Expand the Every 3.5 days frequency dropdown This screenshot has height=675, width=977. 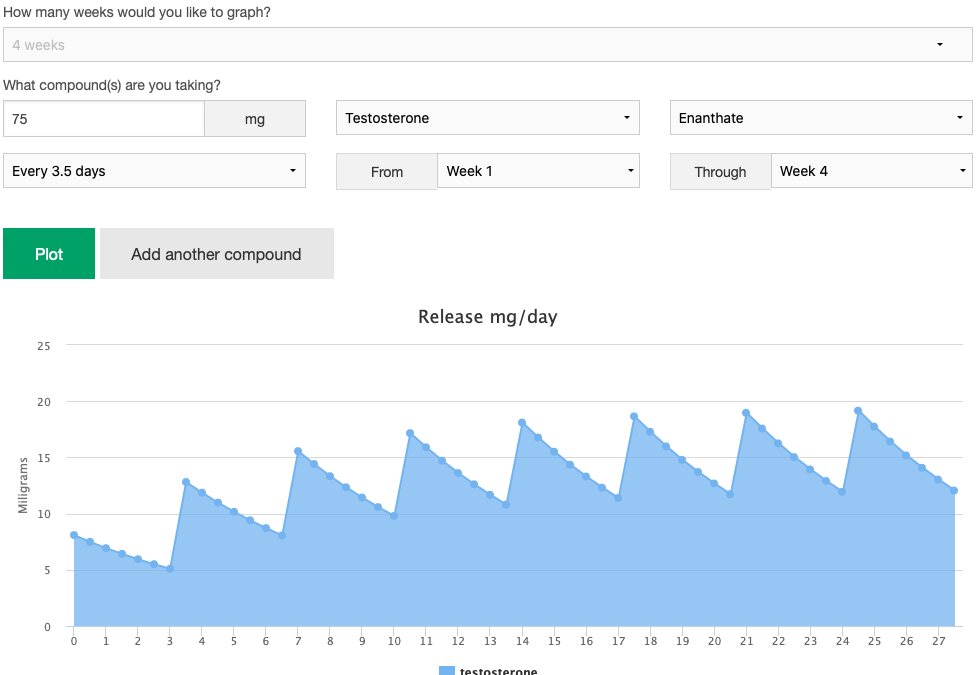point(154,171)
